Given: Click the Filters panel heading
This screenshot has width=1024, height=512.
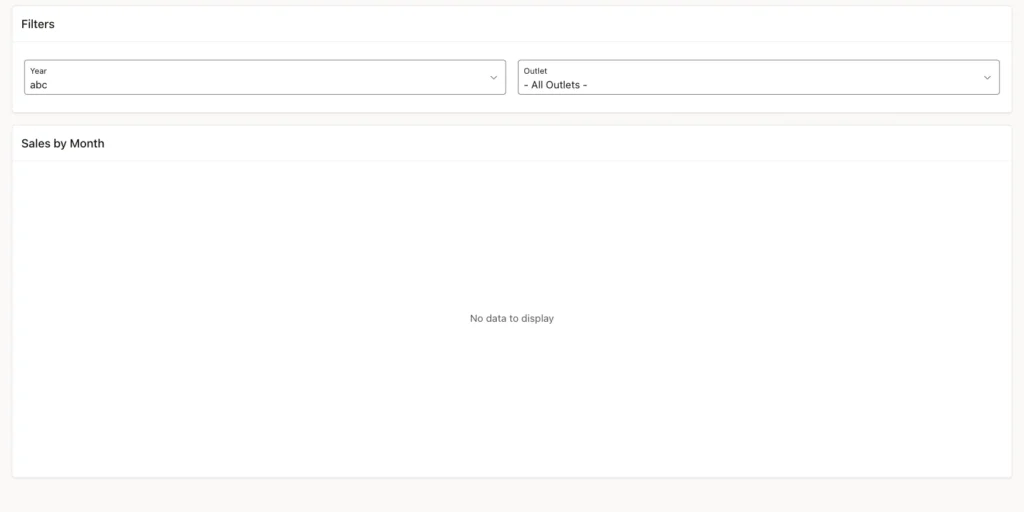Looking at the screenshot, I should pos(38,24).
